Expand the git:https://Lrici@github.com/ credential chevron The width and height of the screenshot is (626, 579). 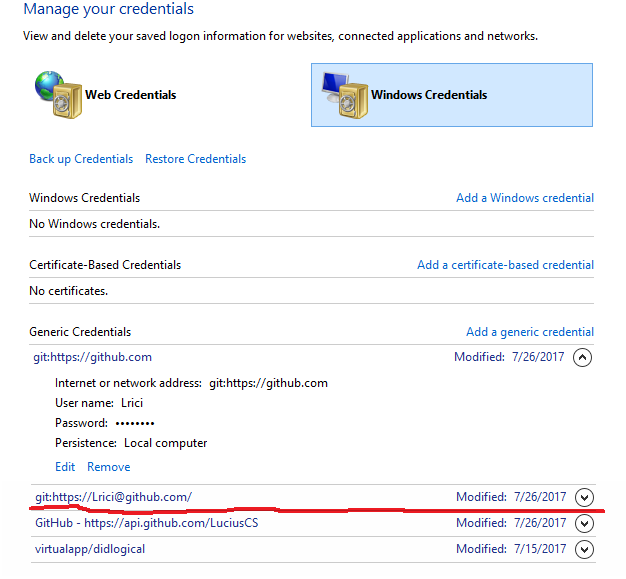584,498
